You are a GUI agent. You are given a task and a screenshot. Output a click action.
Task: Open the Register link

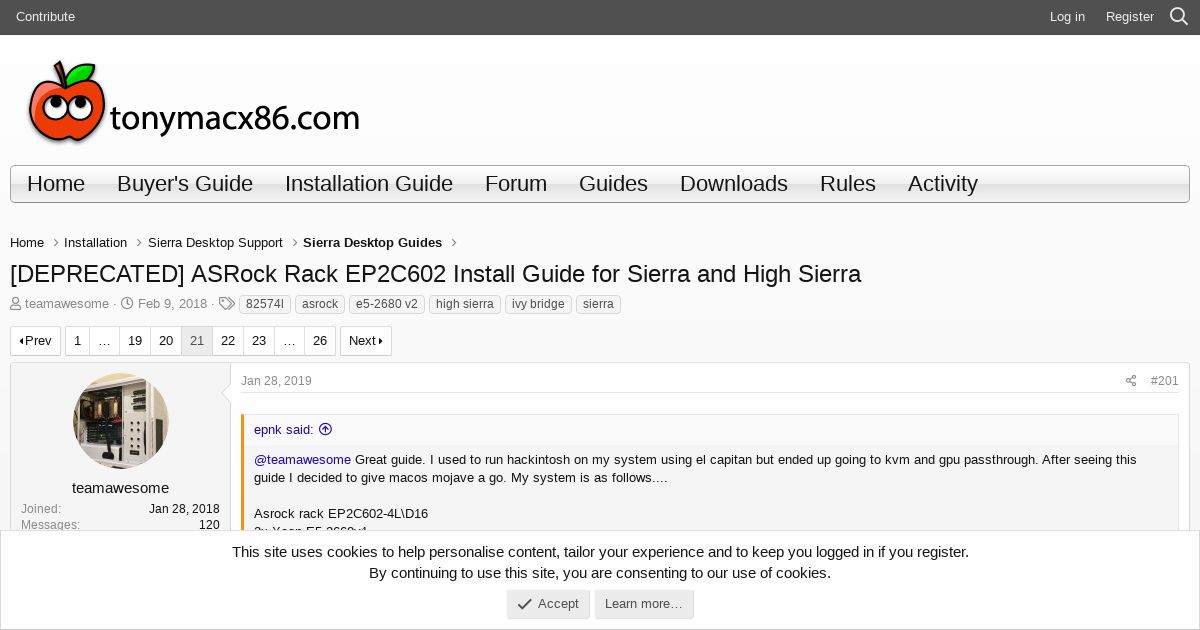tap(1130, 17)
